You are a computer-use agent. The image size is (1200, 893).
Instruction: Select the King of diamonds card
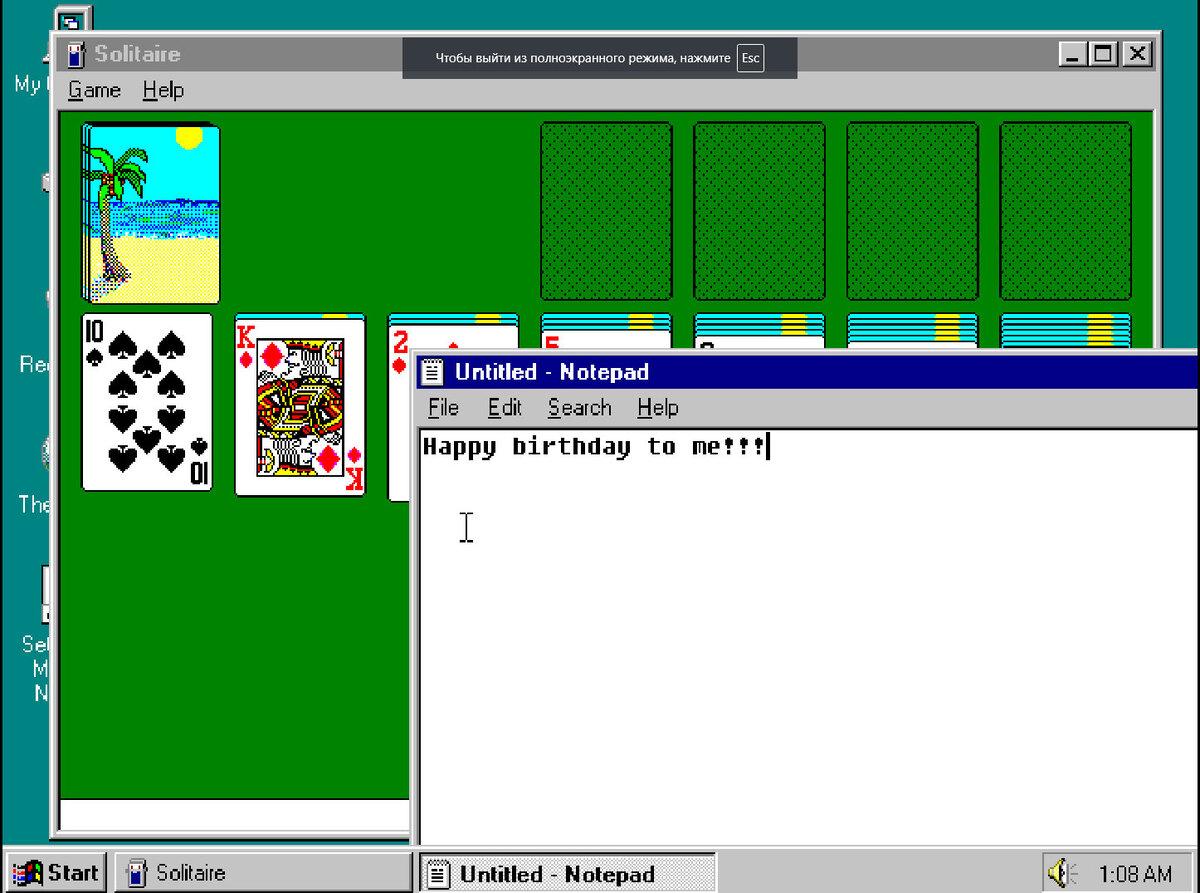coord(300,408)
